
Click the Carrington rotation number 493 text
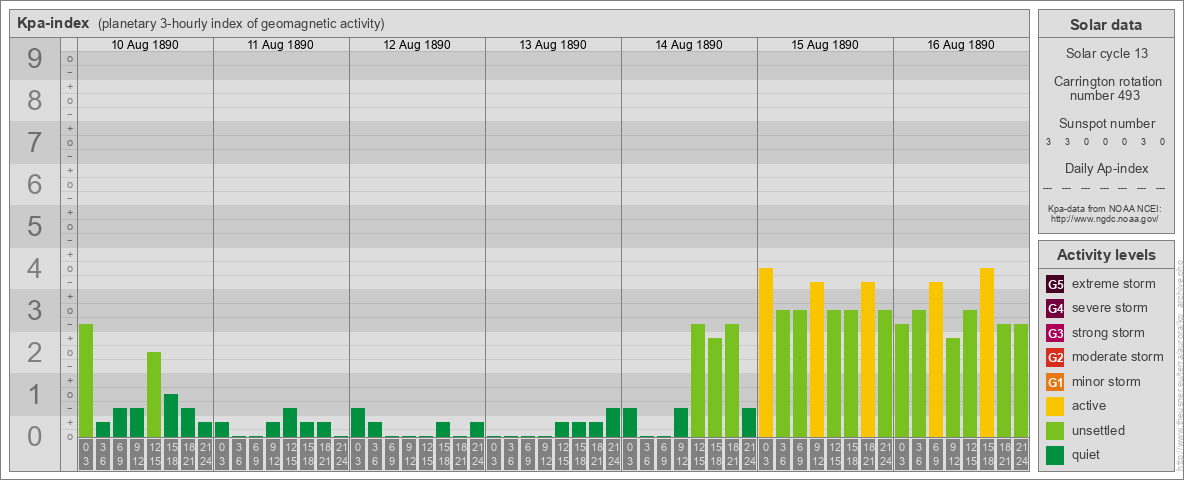pos(1106,88)
